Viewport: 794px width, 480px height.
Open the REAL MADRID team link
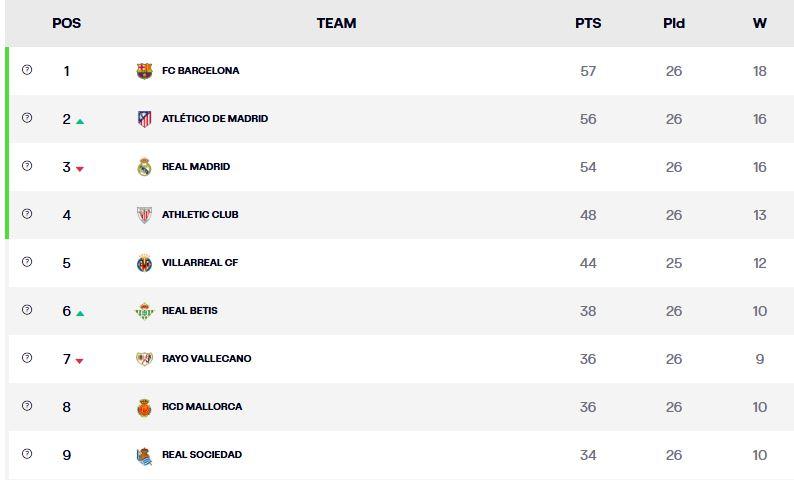[x=196, y=167]
